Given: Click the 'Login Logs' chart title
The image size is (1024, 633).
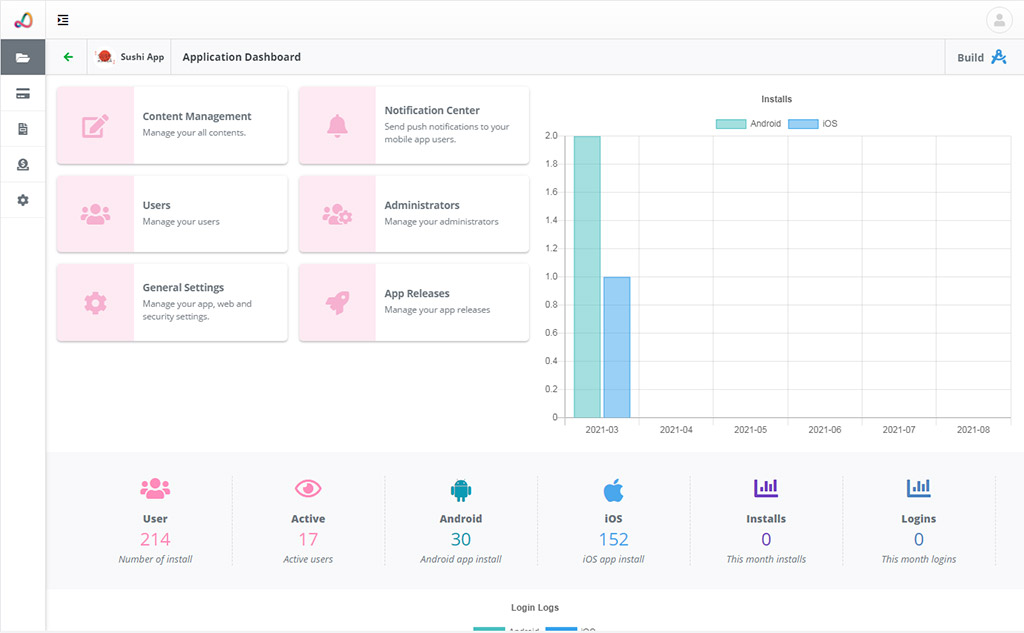Looking at the screenshot, I should click(x=535, y=608).
